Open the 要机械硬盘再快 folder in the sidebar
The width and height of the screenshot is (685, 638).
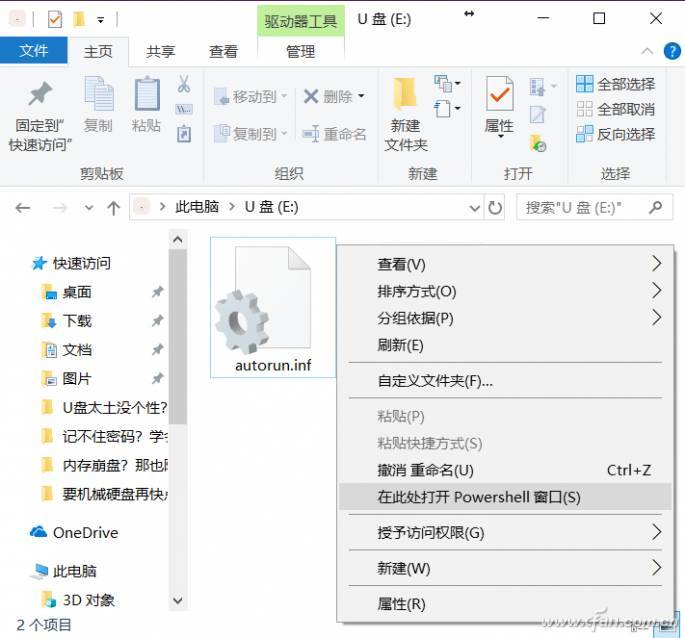click(104, 494)
